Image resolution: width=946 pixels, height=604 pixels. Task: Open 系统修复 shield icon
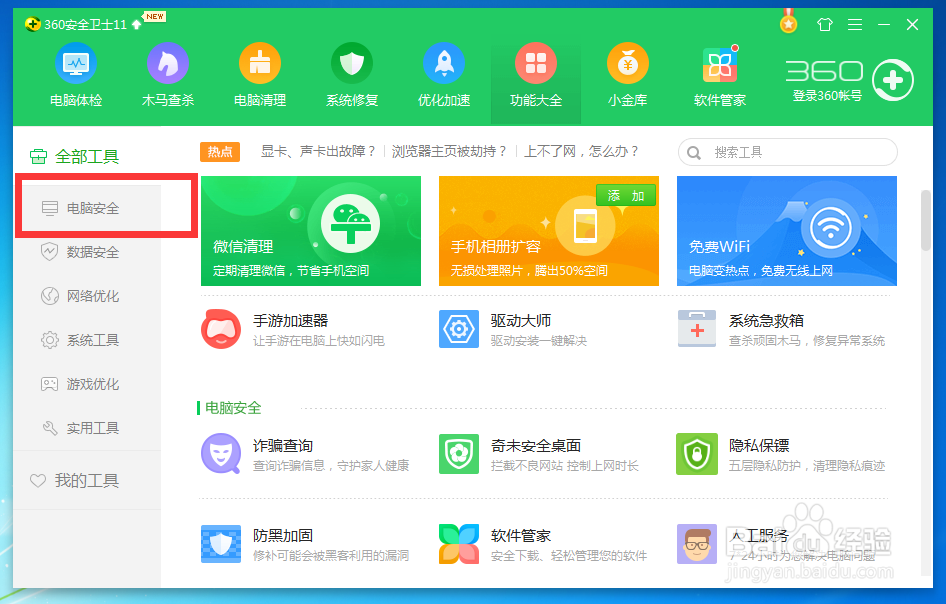352,63
